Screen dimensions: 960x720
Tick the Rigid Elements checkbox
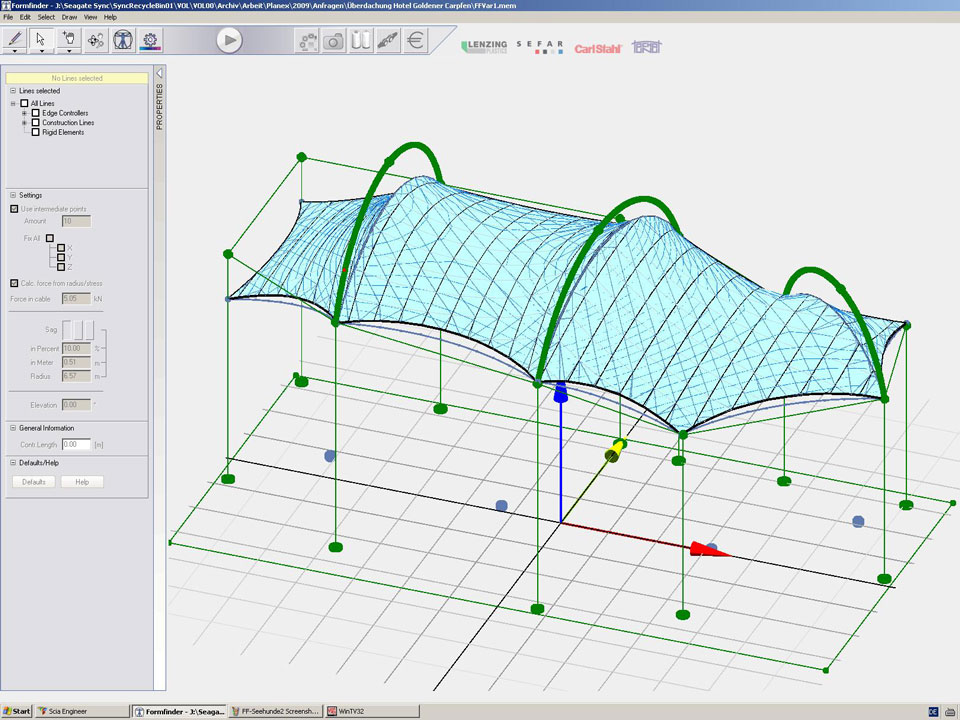pyautogui.click(x=36, y=132)
